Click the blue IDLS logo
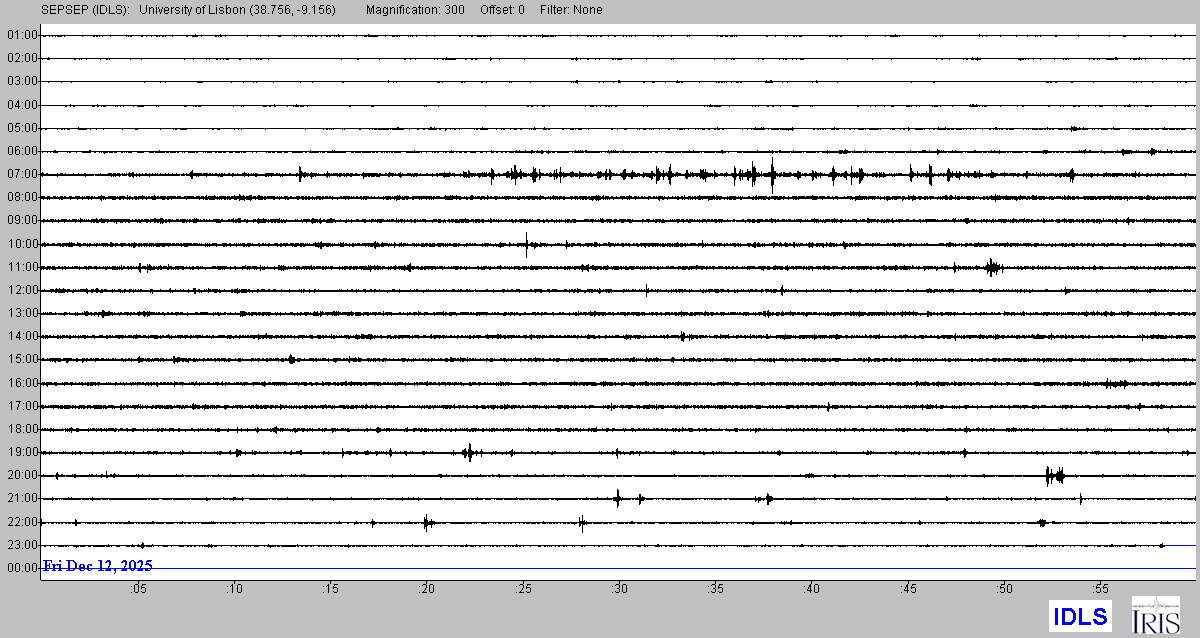The height and width of the screenshot is (638, 1200). (x=1081, y=616)
